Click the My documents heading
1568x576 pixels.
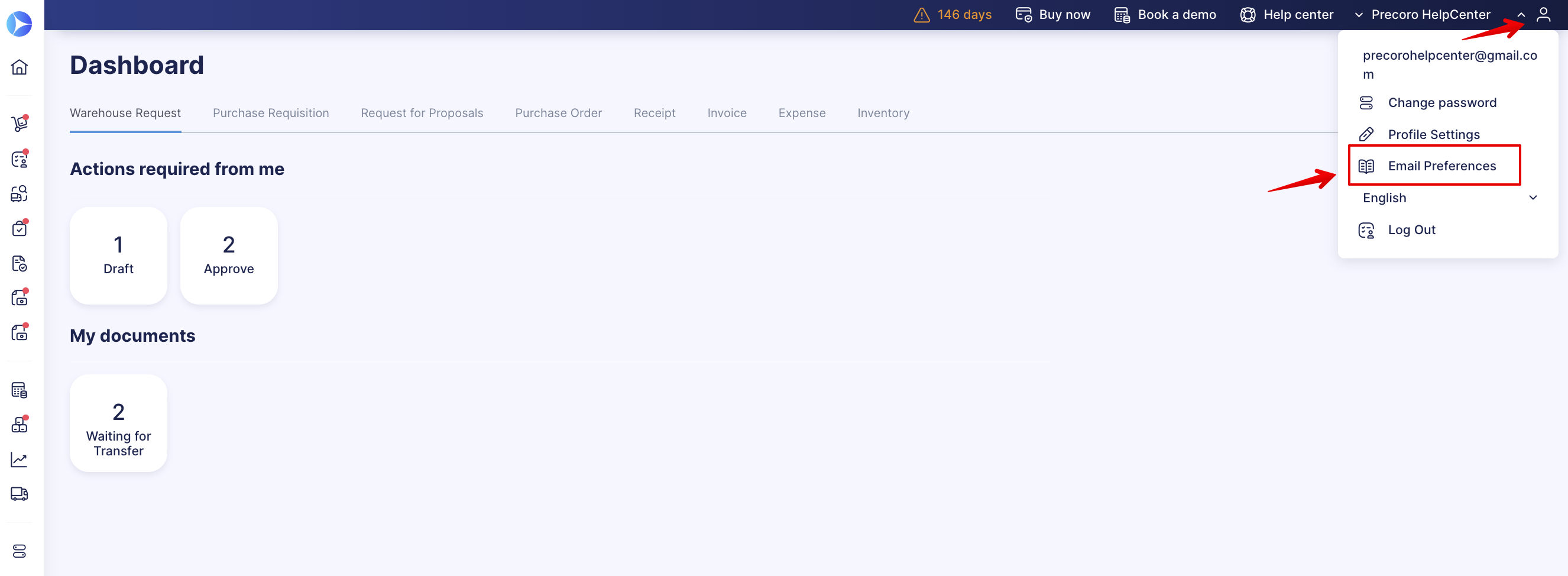pos(132,335)
